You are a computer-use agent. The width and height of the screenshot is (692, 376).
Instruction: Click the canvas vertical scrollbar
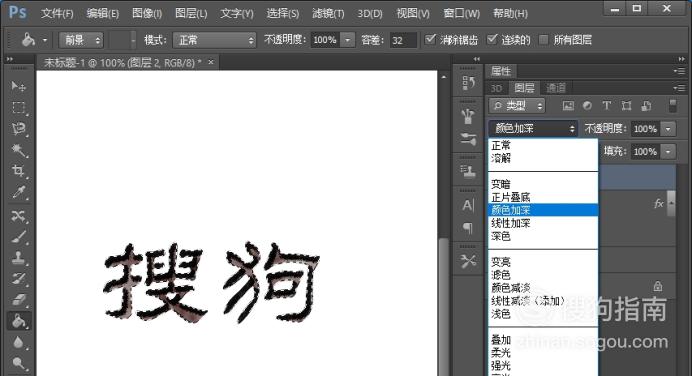point(444,307)
